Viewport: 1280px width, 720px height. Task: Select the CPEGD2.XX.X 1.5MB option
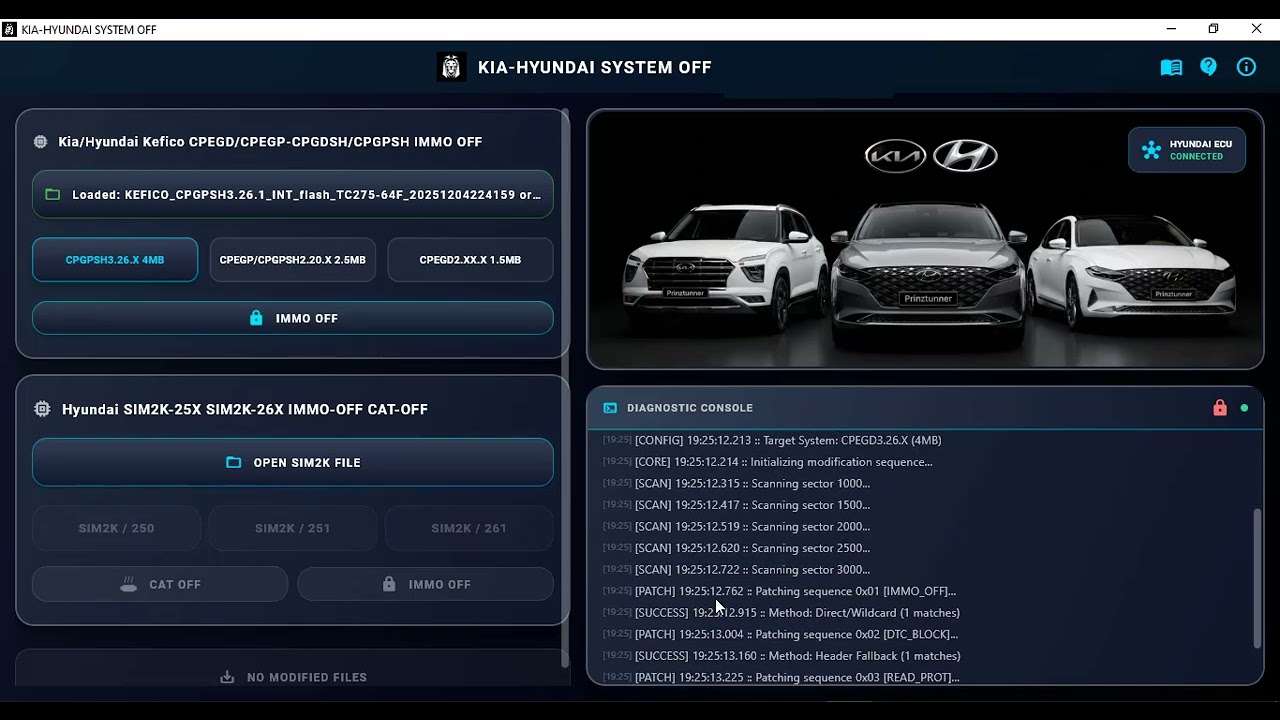(x=470, y=260)
